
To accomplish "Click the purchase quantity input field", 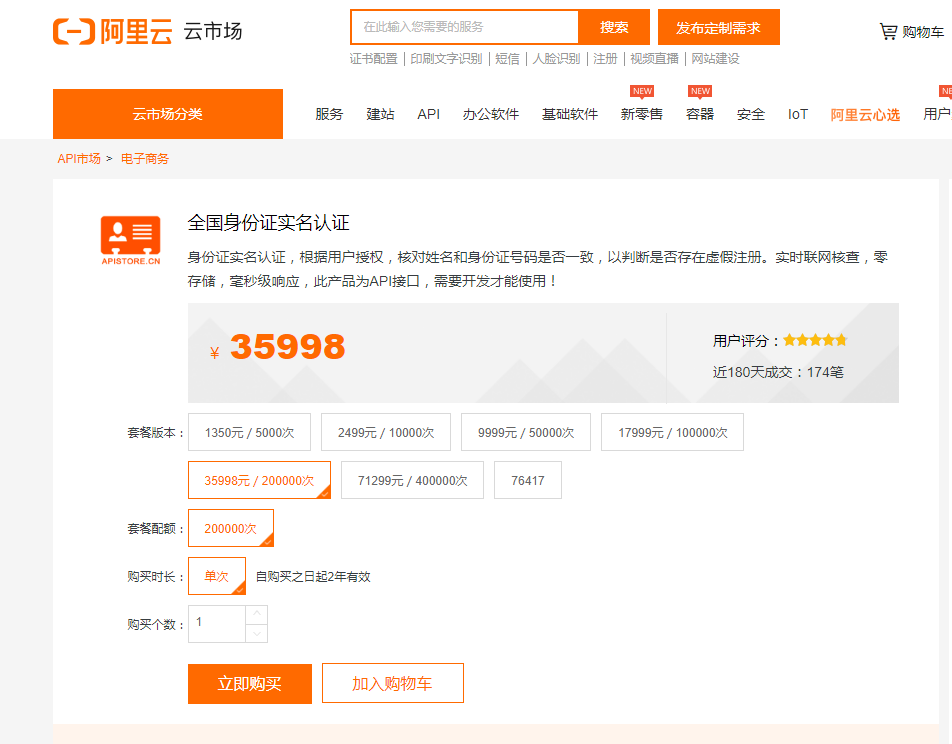I will coord(217,624).
